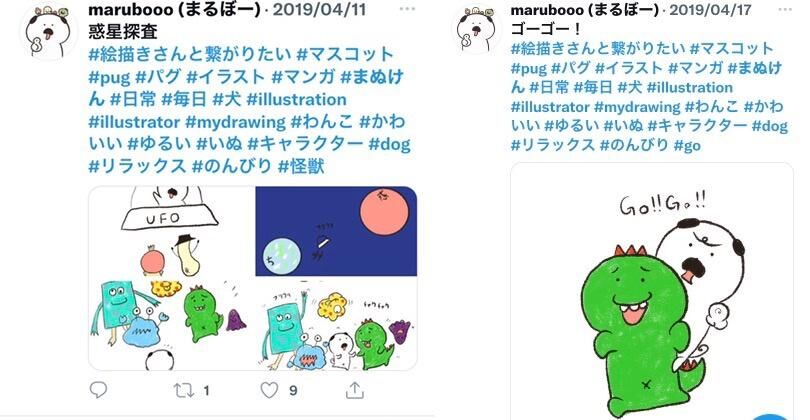
Task: Open the more options dots on the 2019/04/11 tweet
Action: 407,9
